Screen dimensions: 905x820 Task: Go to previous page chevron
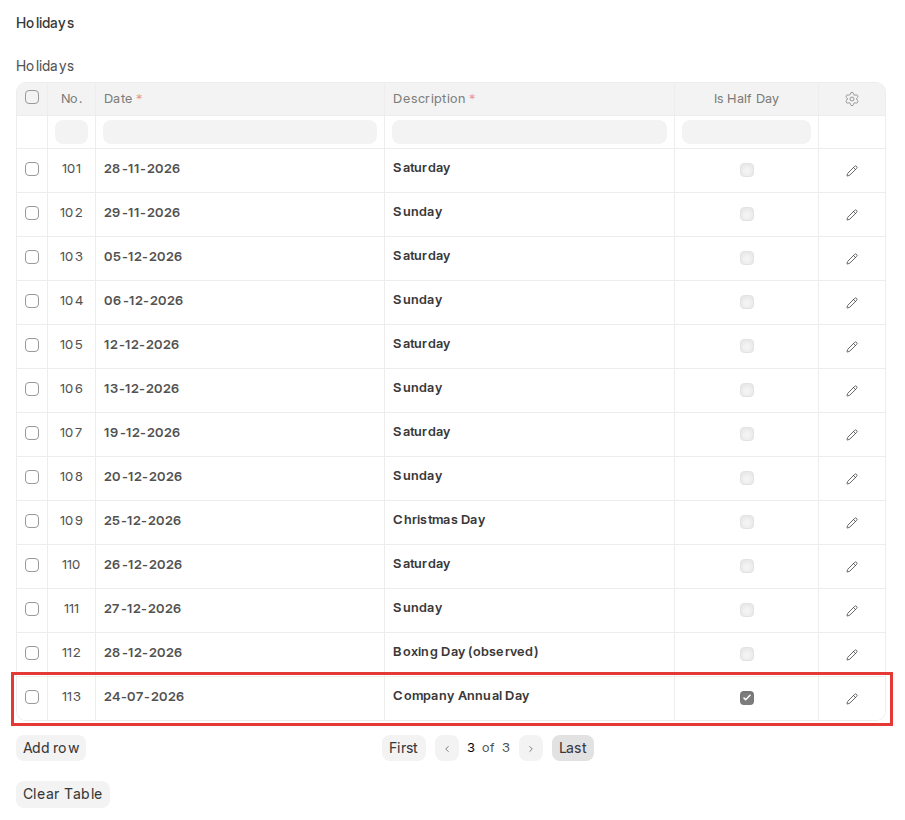coord(447,748)
